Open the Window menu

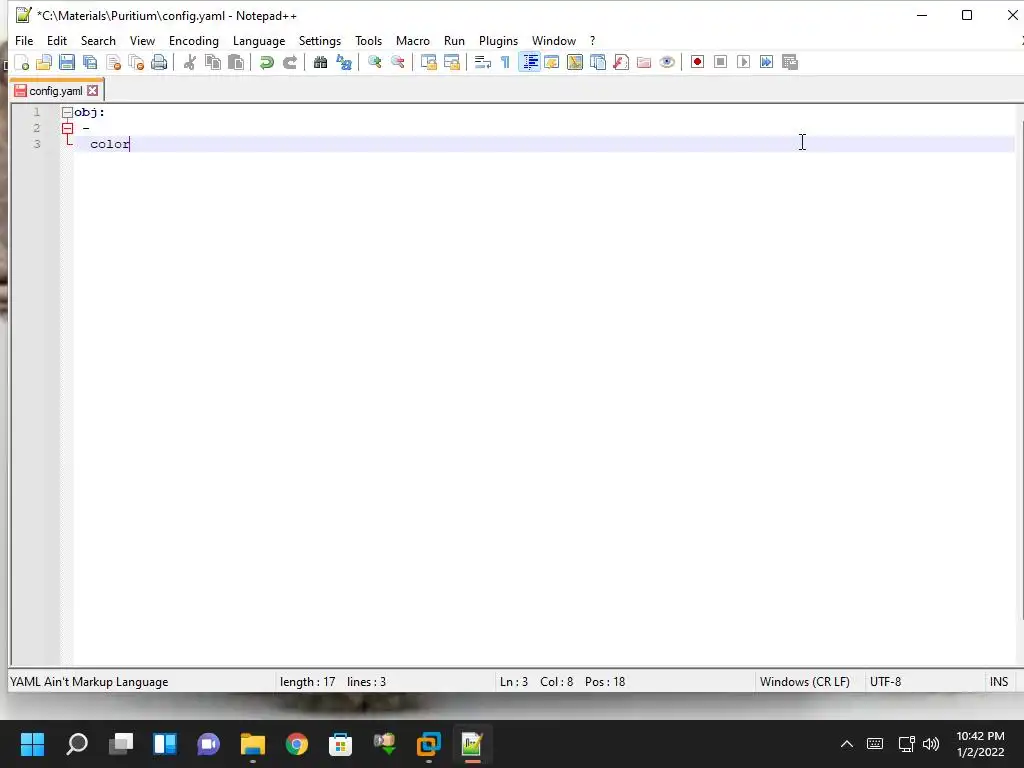pos(554,40)
